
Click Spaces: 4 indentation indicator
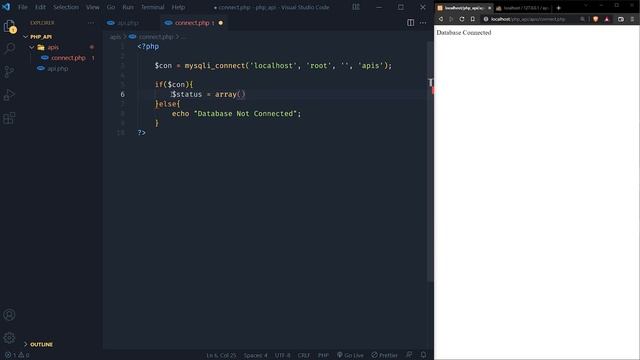click(x=256, y=355)
